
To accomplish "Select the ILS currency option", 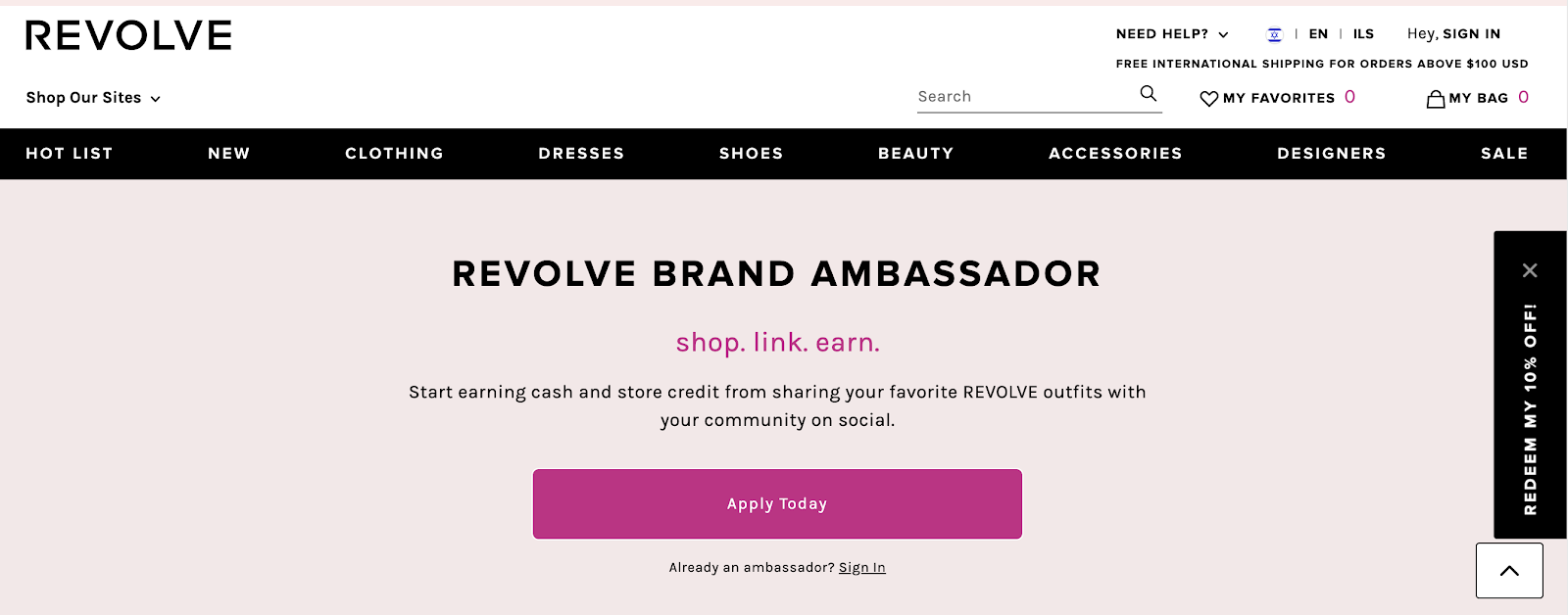I will (1363, 34).
